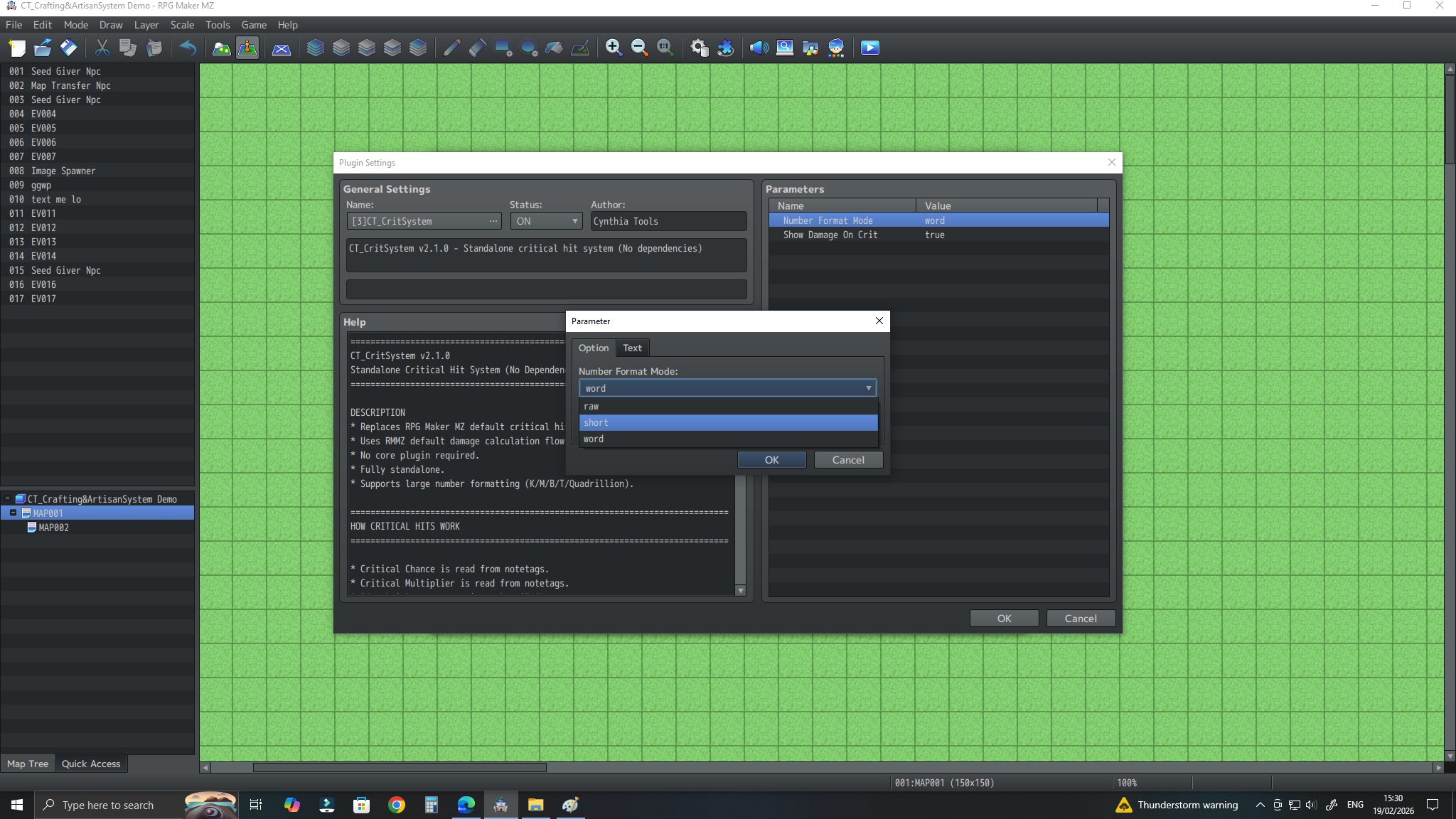Select the Pencil drawing tool
Screen dimensions: 1456x819
(x=451, y=48)
